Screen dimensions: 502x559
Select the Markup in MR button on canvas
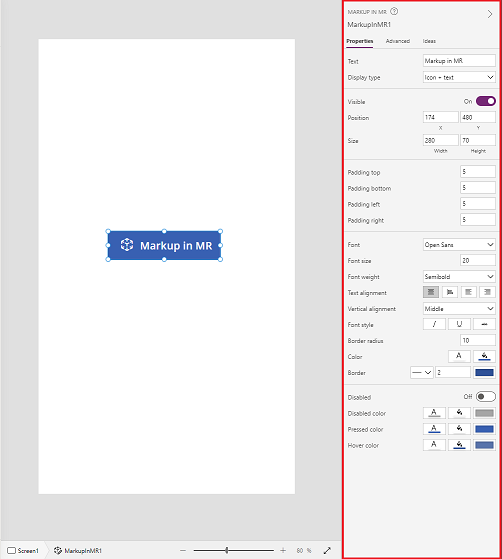coord(164,245)
